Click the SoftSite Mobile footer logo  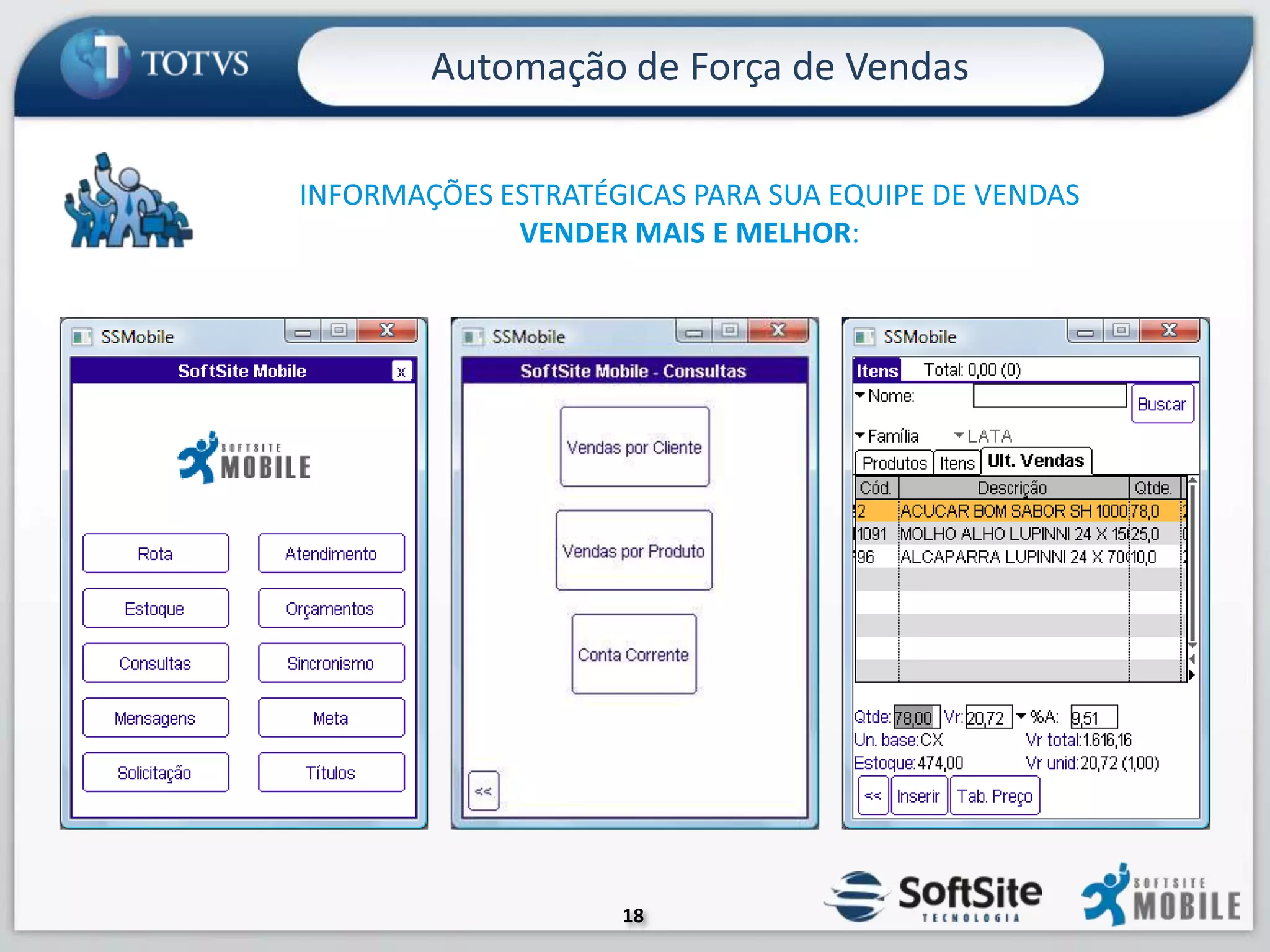(1162, 895)
